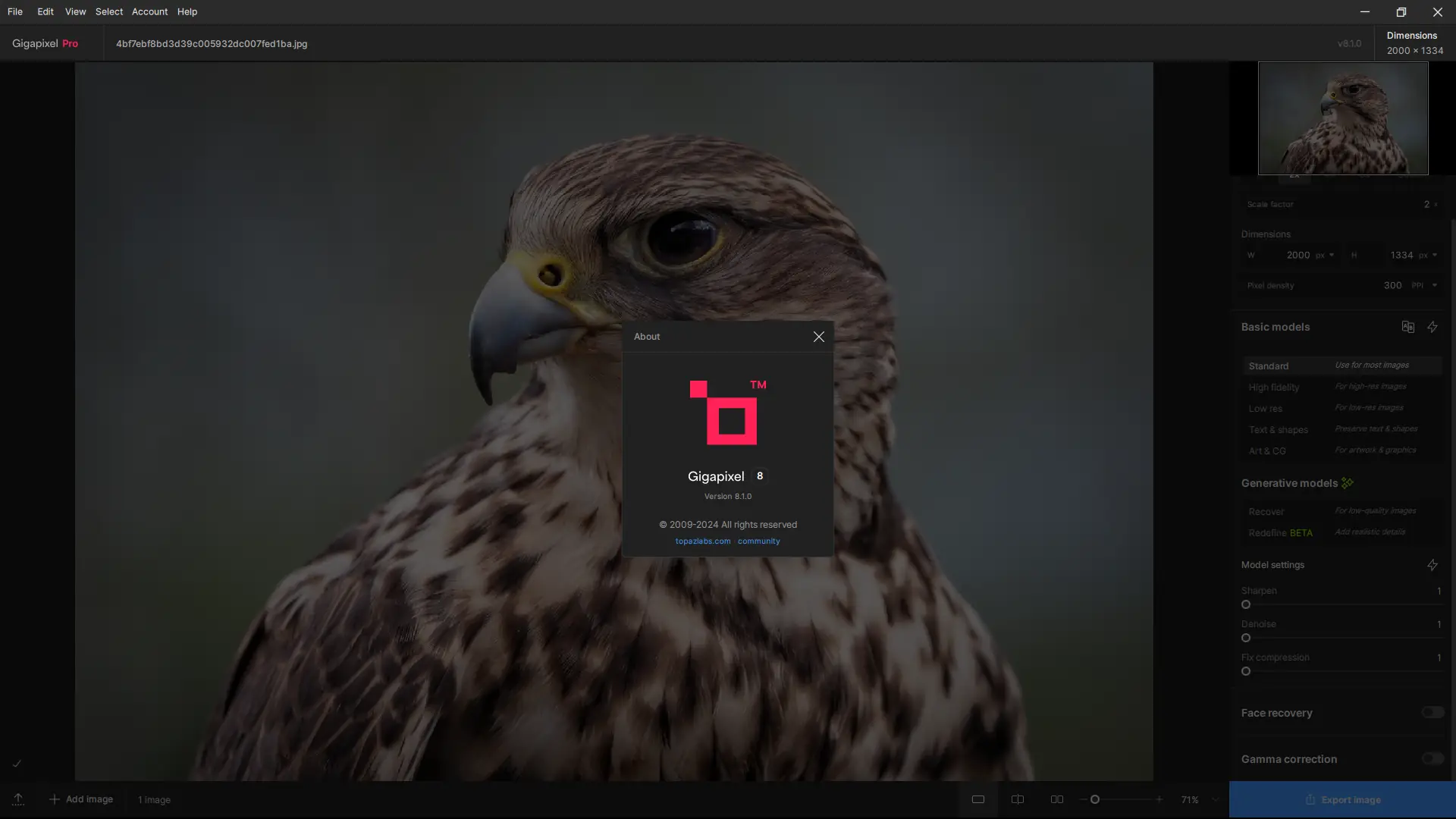
Task: Click the Sharpen slider handle
Action: click(1245, 604)
